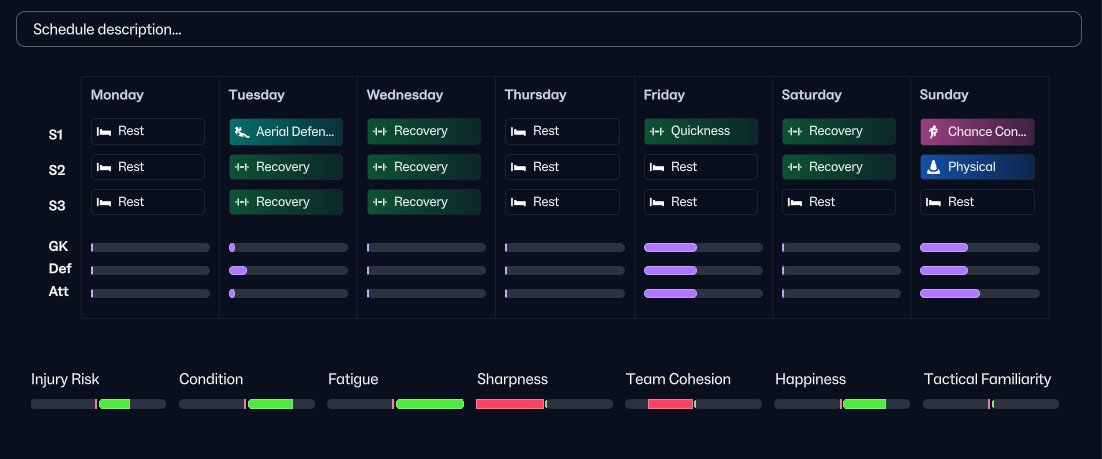Click the bed icon in Thursday S3
The image size is (1102, 459).
[x=519, y=202]
